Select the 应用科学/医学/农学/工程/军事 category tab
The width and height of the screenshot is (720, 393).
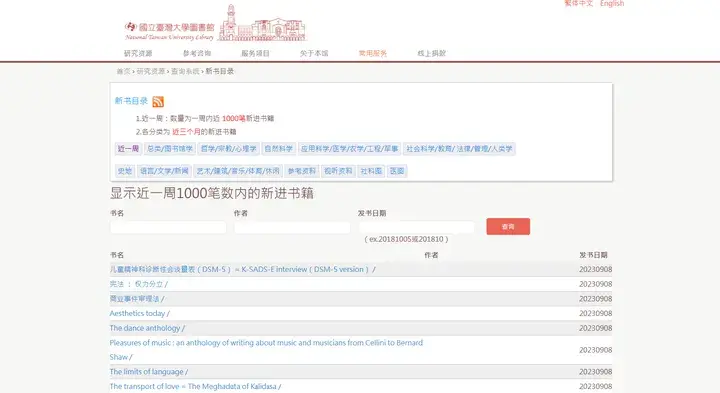pos(349,149)
